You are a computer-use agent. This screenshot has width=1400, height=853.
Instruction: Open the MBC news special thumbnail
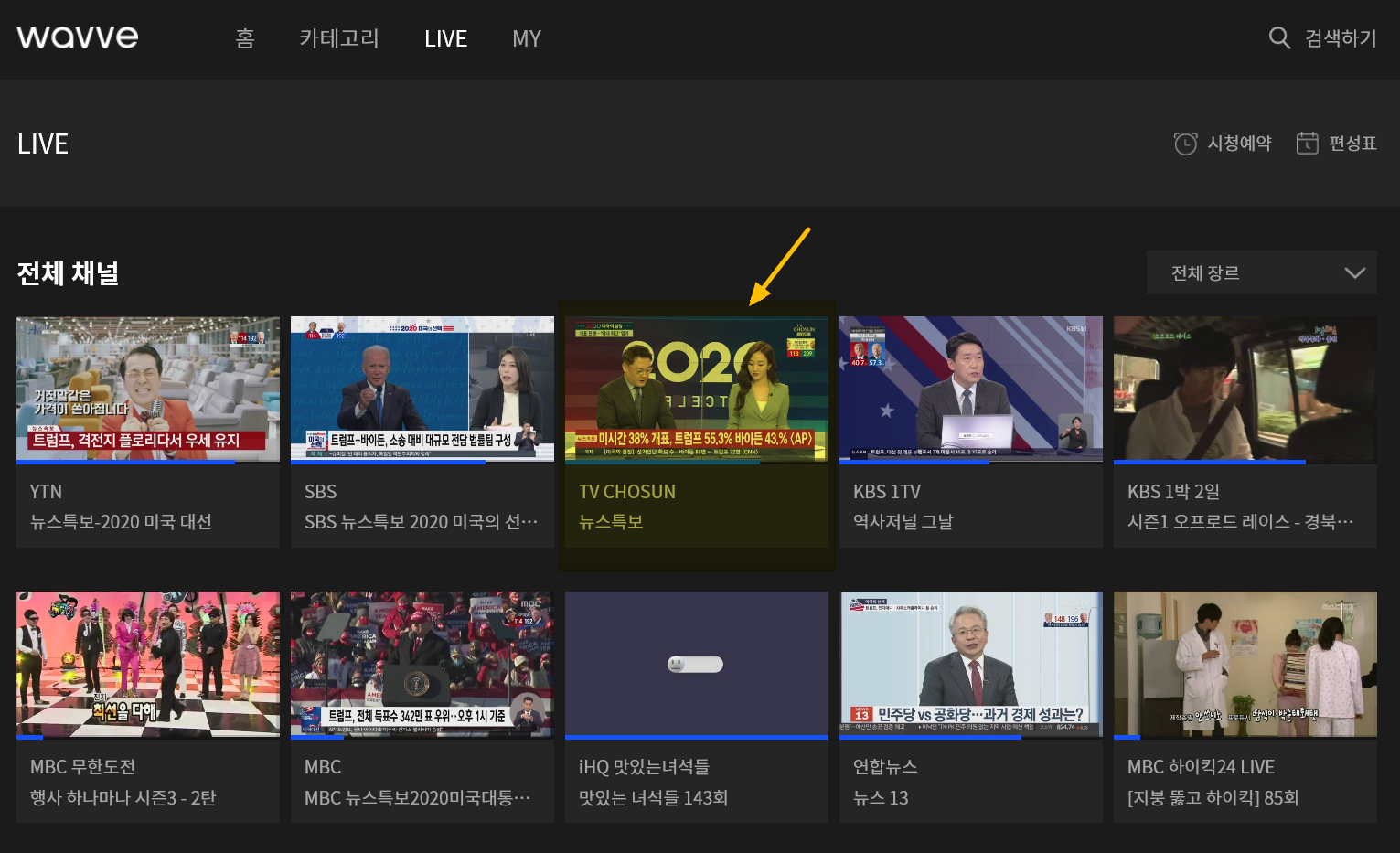point(422,665)
